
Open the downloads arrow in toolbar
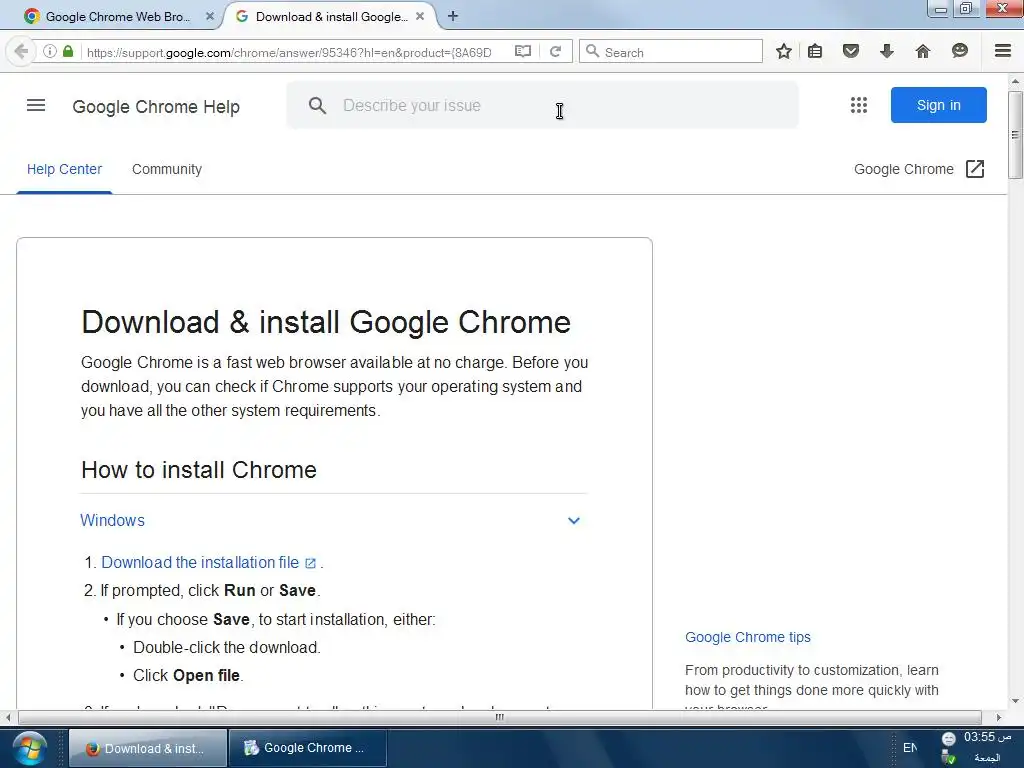click(x=886, y=51)
